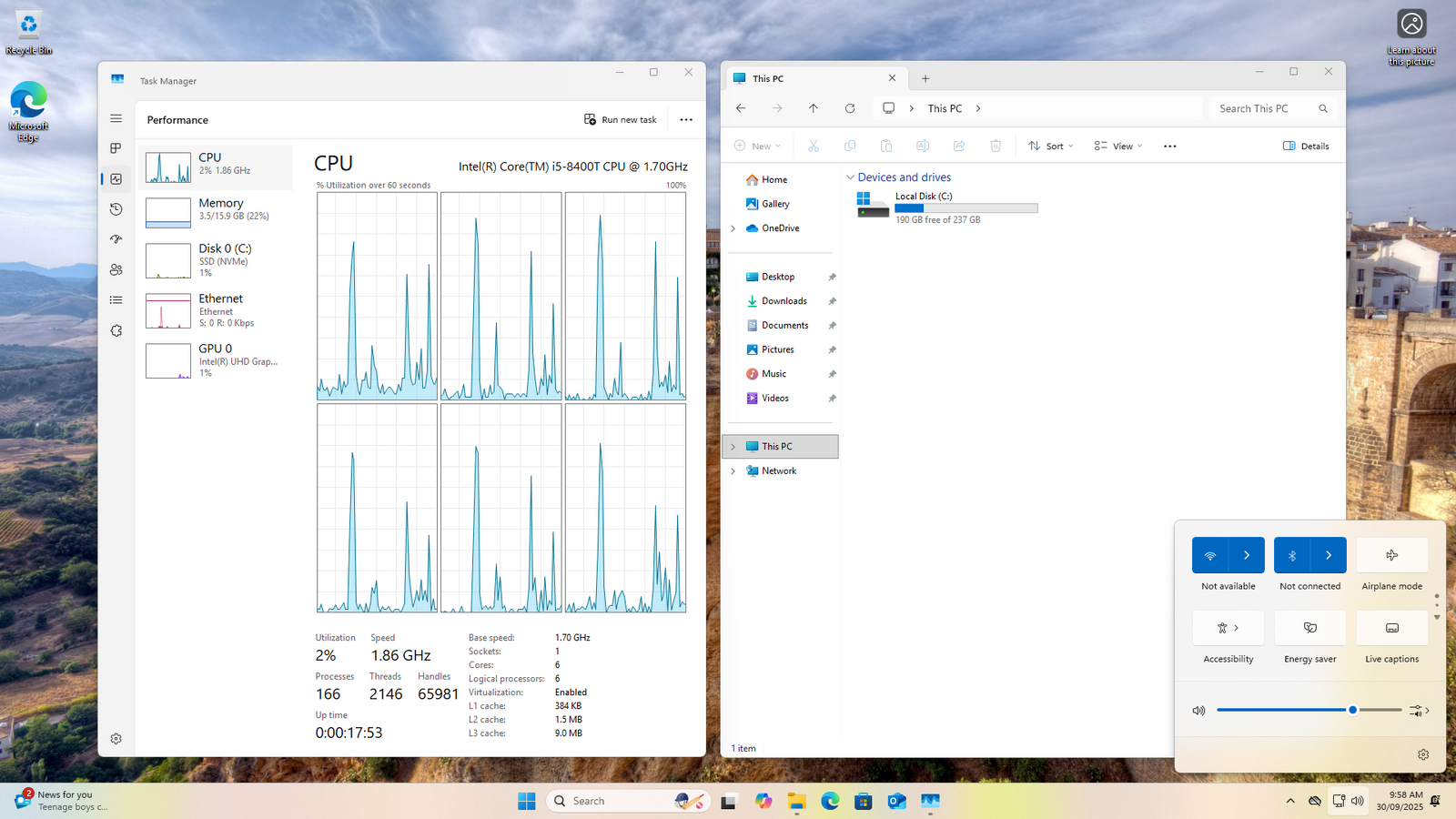Turn on Live captions tile
The image size is (1456, 819).
click(1391, 628)
